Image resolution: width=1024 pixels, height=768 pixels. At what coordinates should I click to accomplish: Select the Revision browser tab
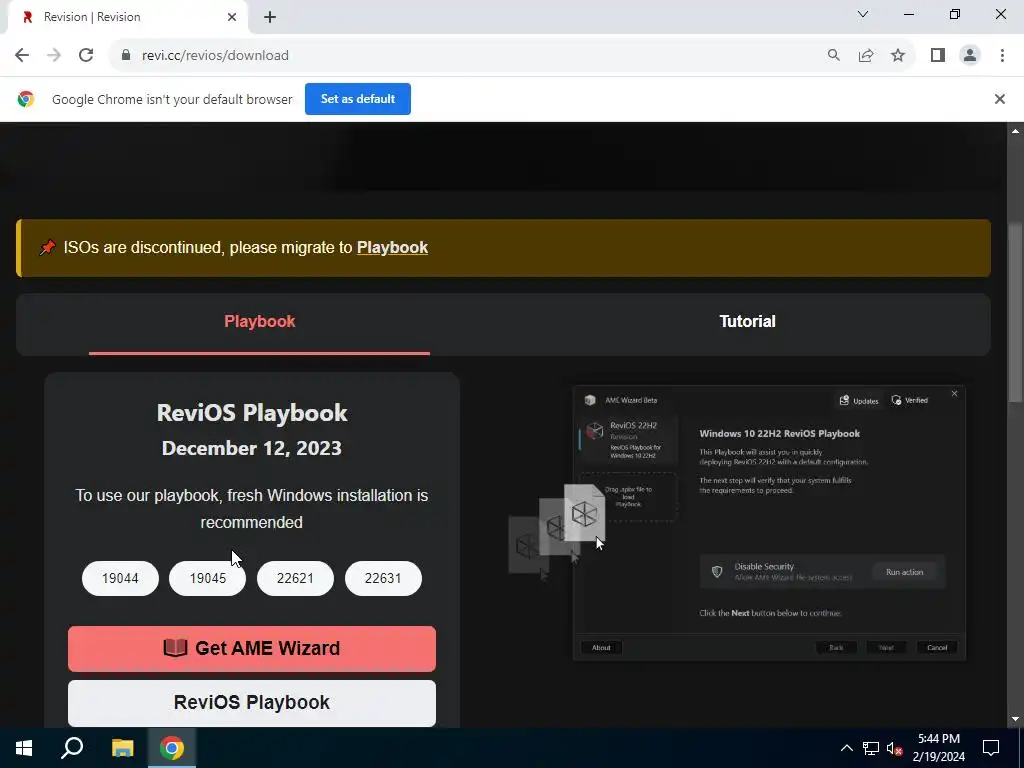(127, 18)
